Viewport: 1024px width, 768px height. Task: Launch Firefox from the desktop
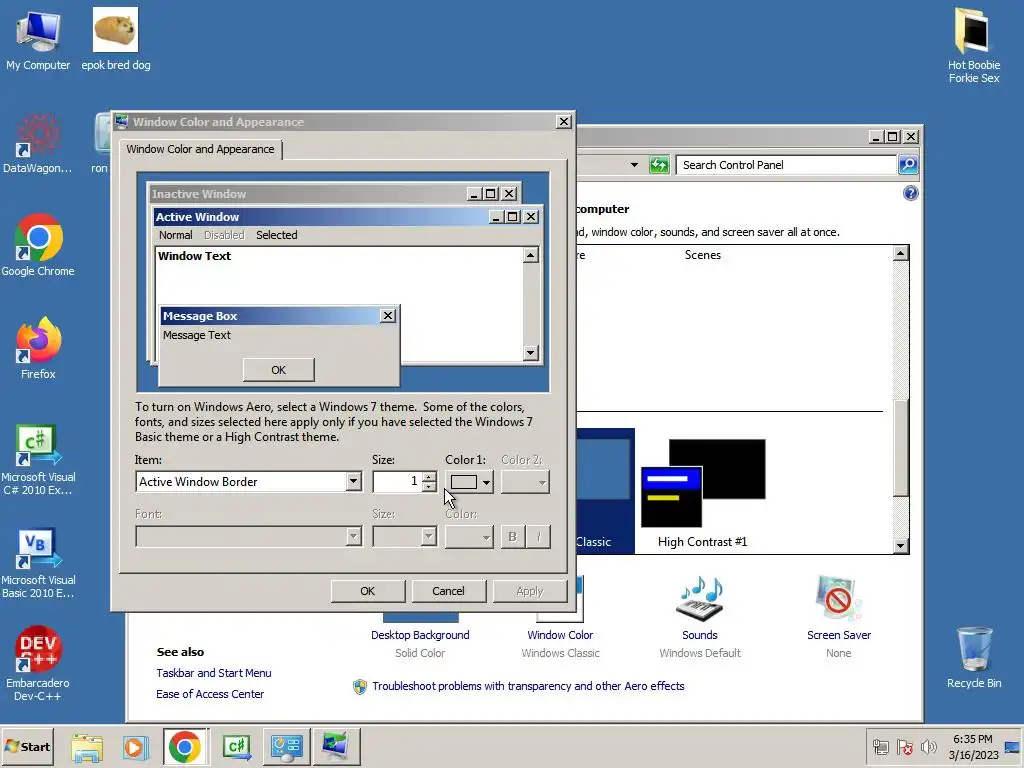tap(38, 348)
